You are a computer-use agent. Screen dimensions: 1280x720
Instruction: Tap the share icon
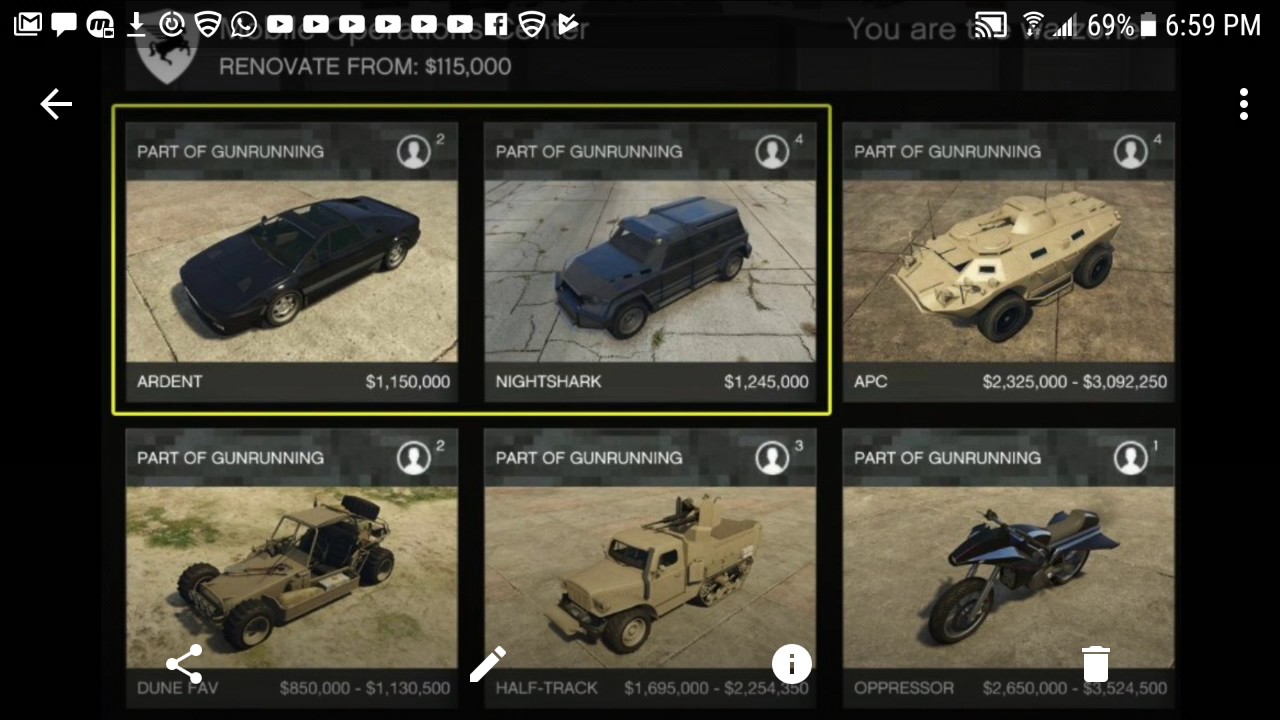pyautogui.click(x=184, y=663)
